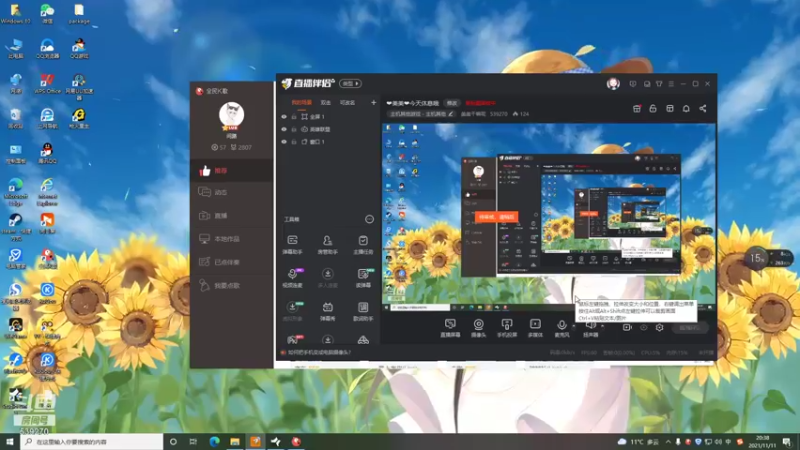
Task: Toggle mode pill next to 直播伴侣 logo
Action: click(x=351, y=83)
